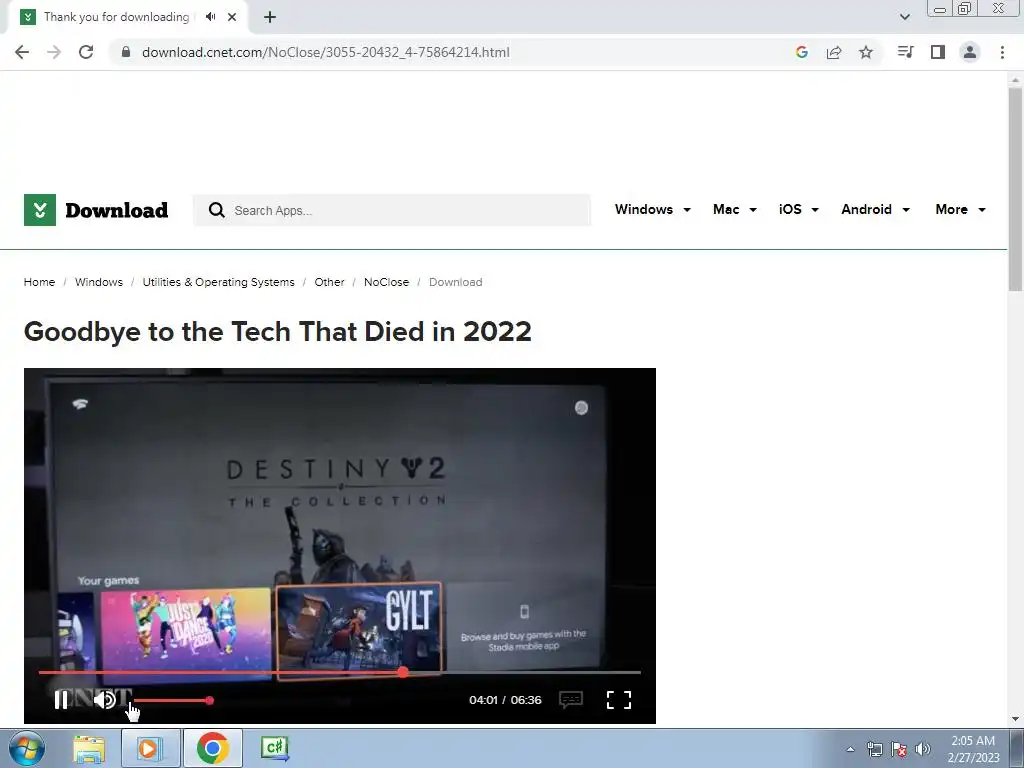Open the network tray icon

pos(874,749)
